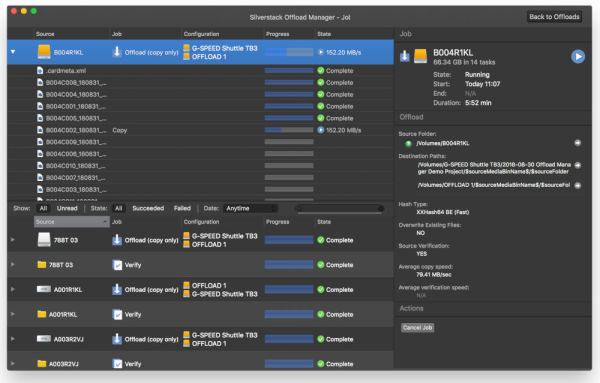
Task: Expand the A001R1KL offload job
Action: (x=13, y=289)
